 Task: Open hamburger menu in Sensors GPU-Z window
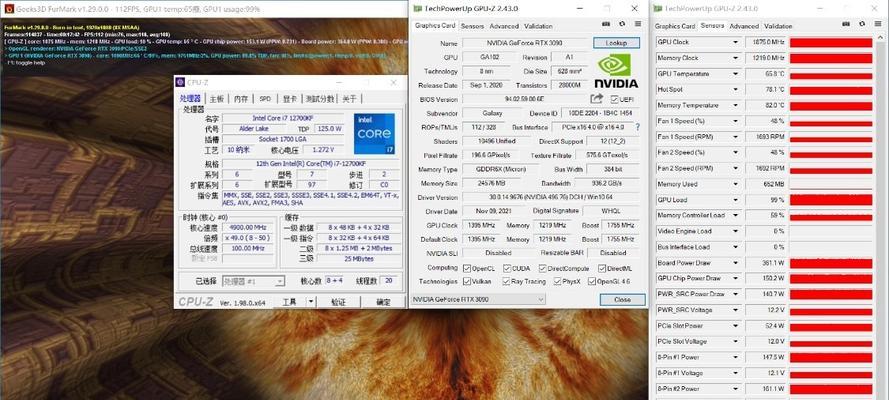click(878, 24)
